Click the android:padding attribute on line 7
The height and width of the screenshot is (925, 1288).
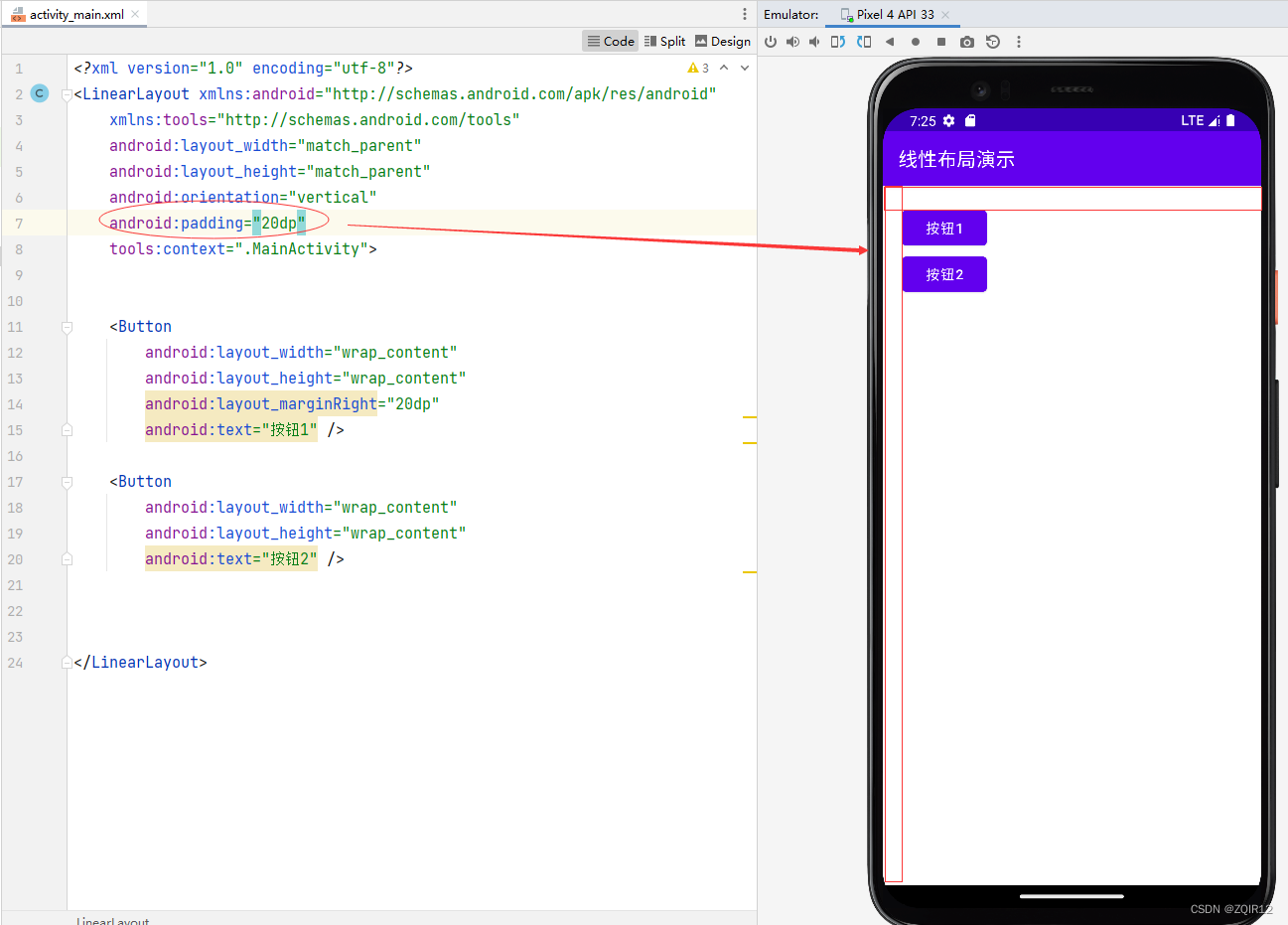pos(208,223)
